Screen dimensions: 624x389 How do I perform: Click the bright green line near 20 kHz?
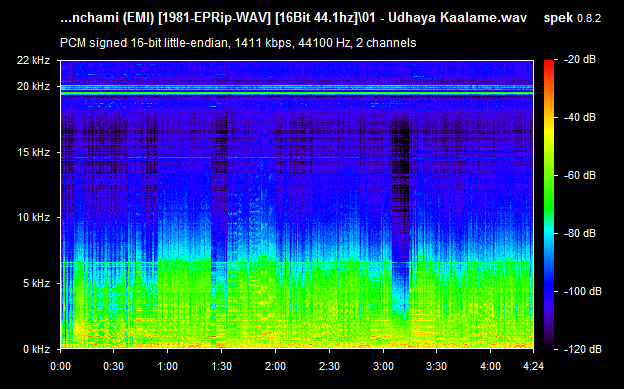[x=296, y=93]
